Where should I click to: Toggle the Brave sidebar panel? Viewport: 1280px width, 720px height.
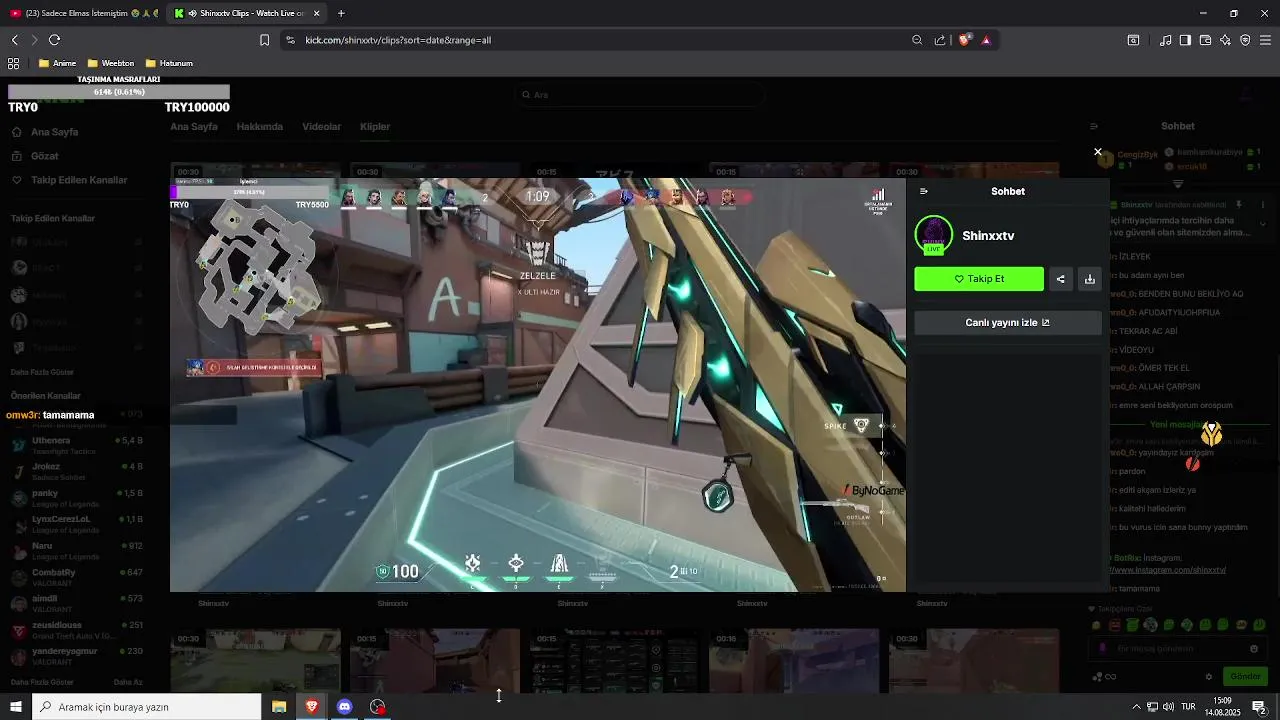[1185, 40]
